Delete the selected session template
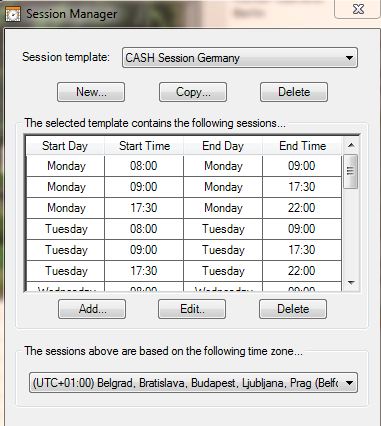 pos(294,92)
